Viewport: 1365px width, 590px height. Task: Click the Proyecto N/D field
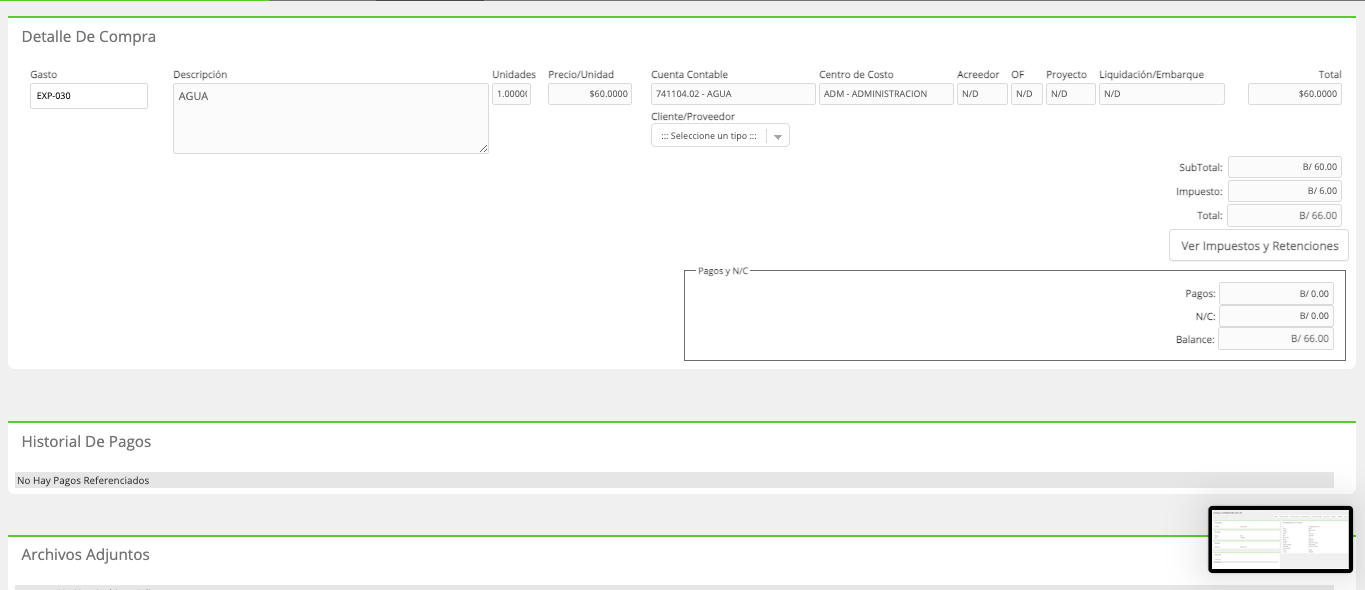tap(1071, 94)
